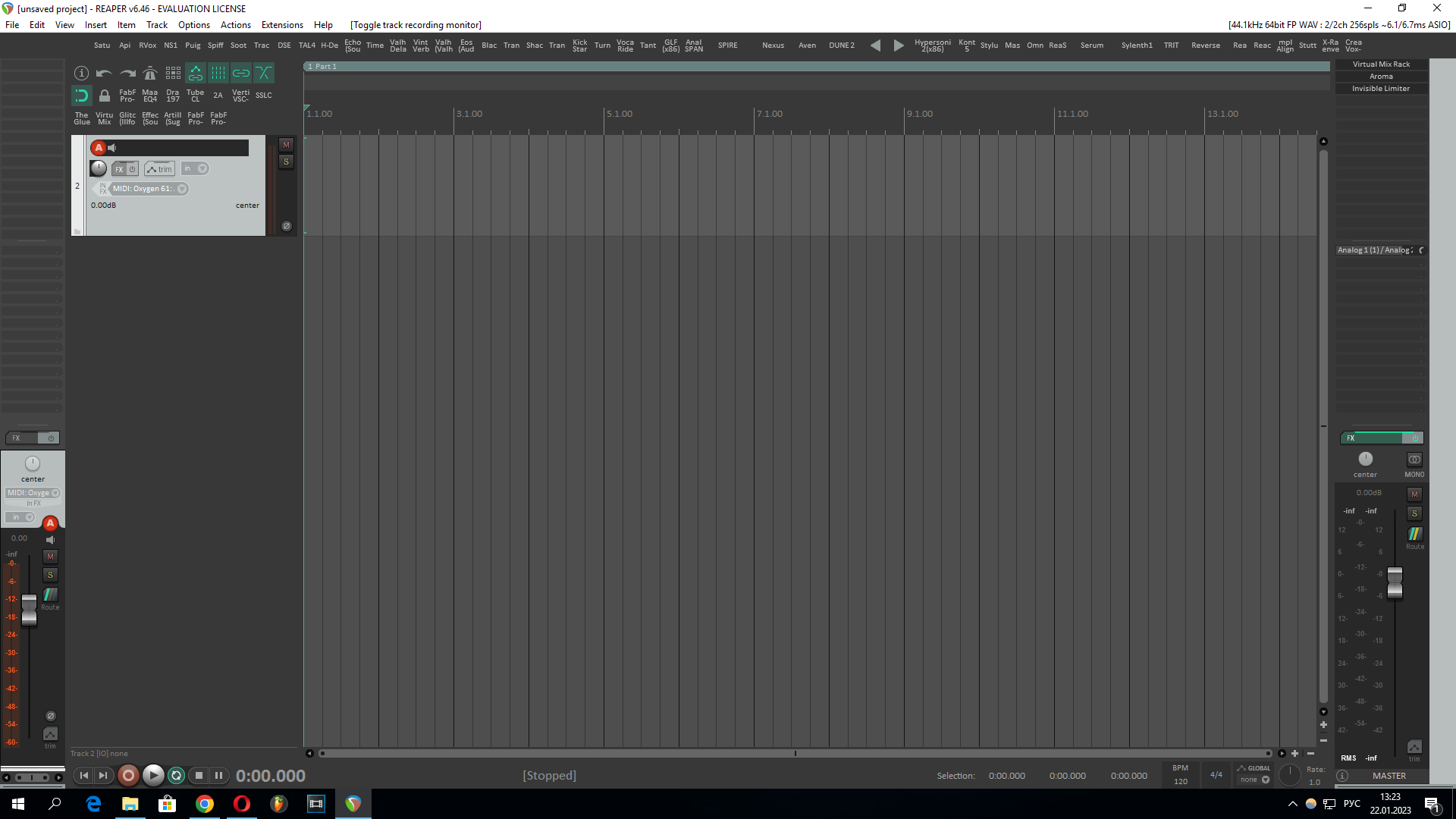The image size is (1456, 819).
Task: Mute track 2 with M button
Action: (286, 145)
